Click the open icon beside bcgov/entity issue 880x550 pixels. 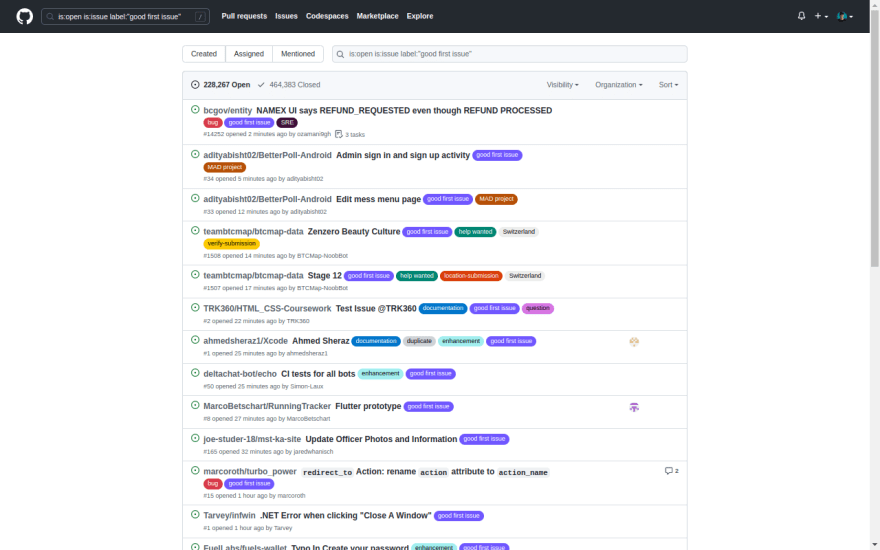[x=195, y=109]
